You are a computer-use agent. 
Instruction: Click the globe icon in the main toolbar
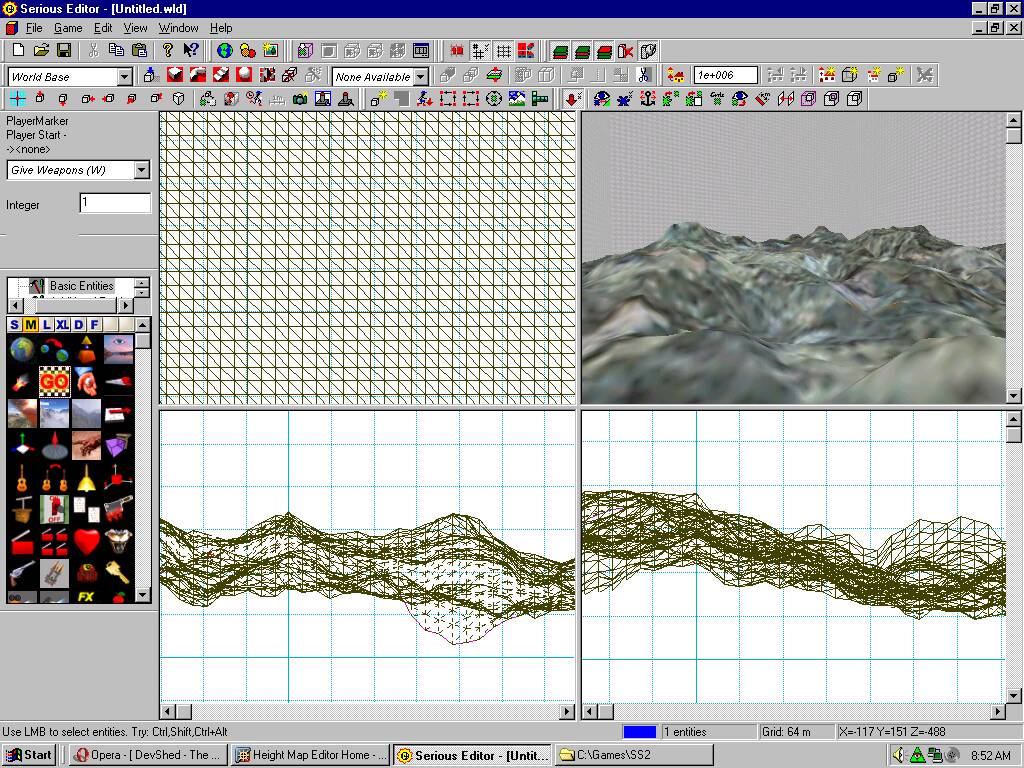pyautogui.click(x=225, y=50)
